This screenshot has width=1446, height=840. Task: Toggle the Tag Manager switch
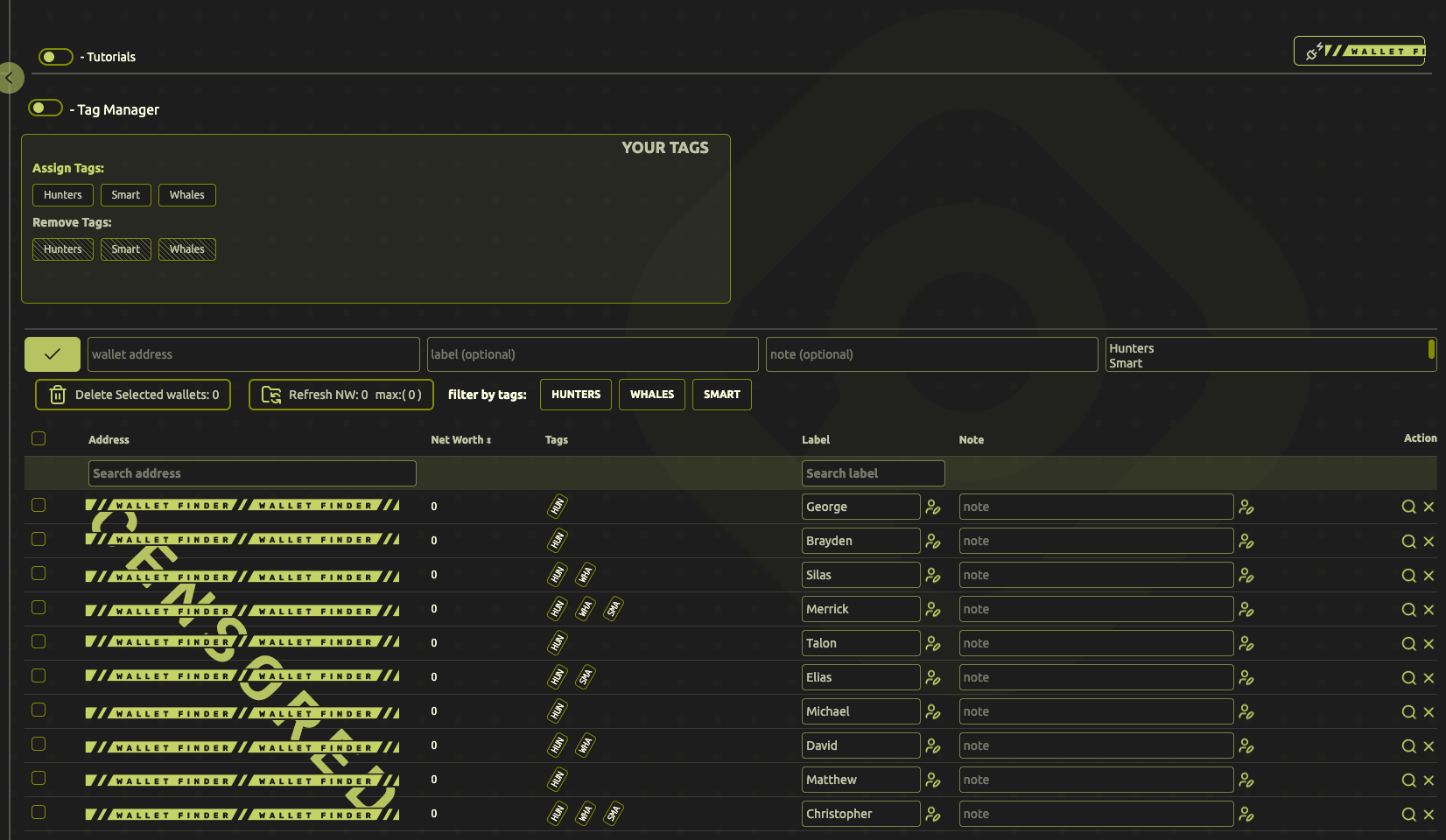[46, 108]
